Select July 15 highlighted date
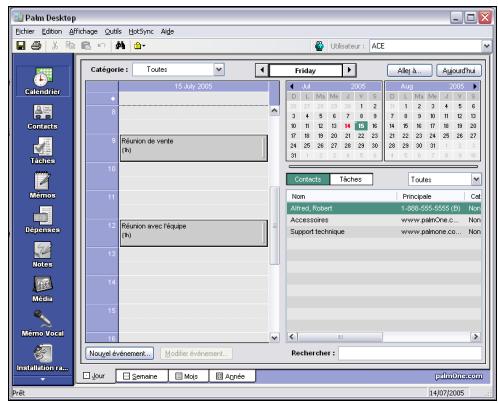Image resolution: width=498 pixels, height=403 pixels. 361,126
